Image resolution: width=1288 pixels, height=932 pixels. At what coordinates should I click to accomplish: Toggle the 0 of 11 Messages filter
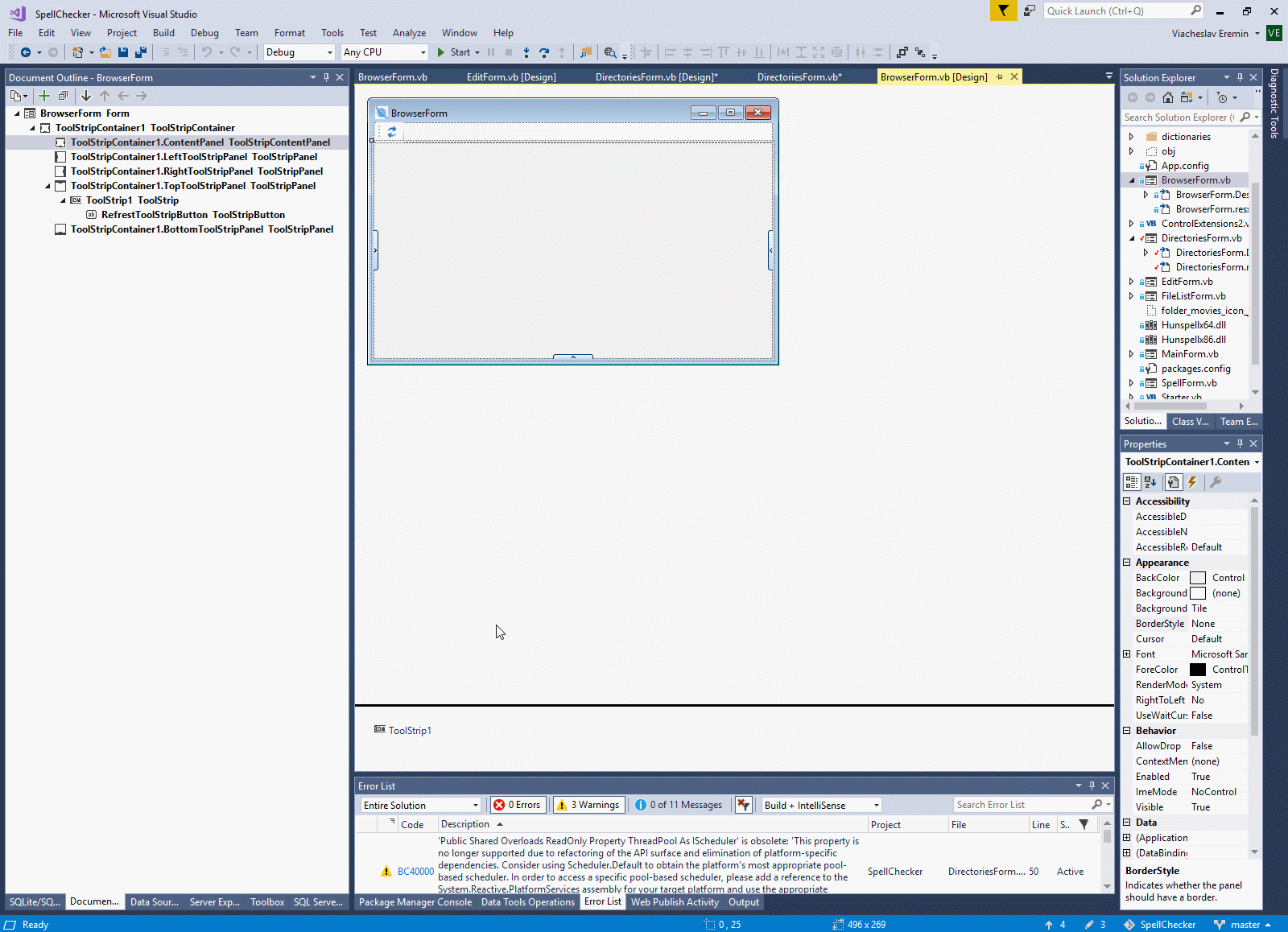[x=679, y=805]
